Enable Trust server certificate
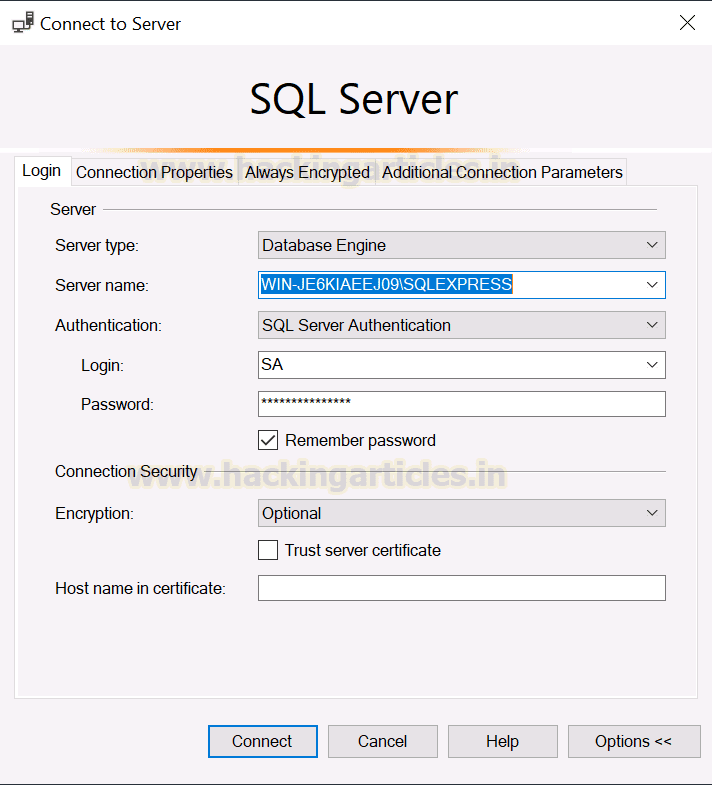Screen dimensions: 712x785 point(268,550)
